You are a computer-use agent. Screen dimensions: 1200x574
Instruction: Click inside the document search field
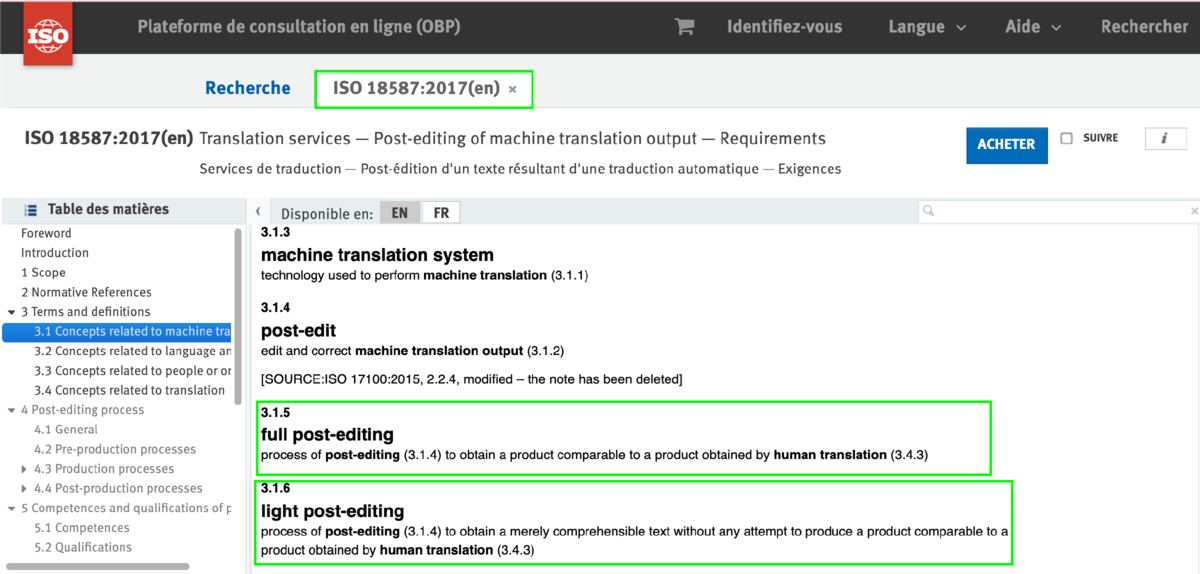[x=1060, y=211]
